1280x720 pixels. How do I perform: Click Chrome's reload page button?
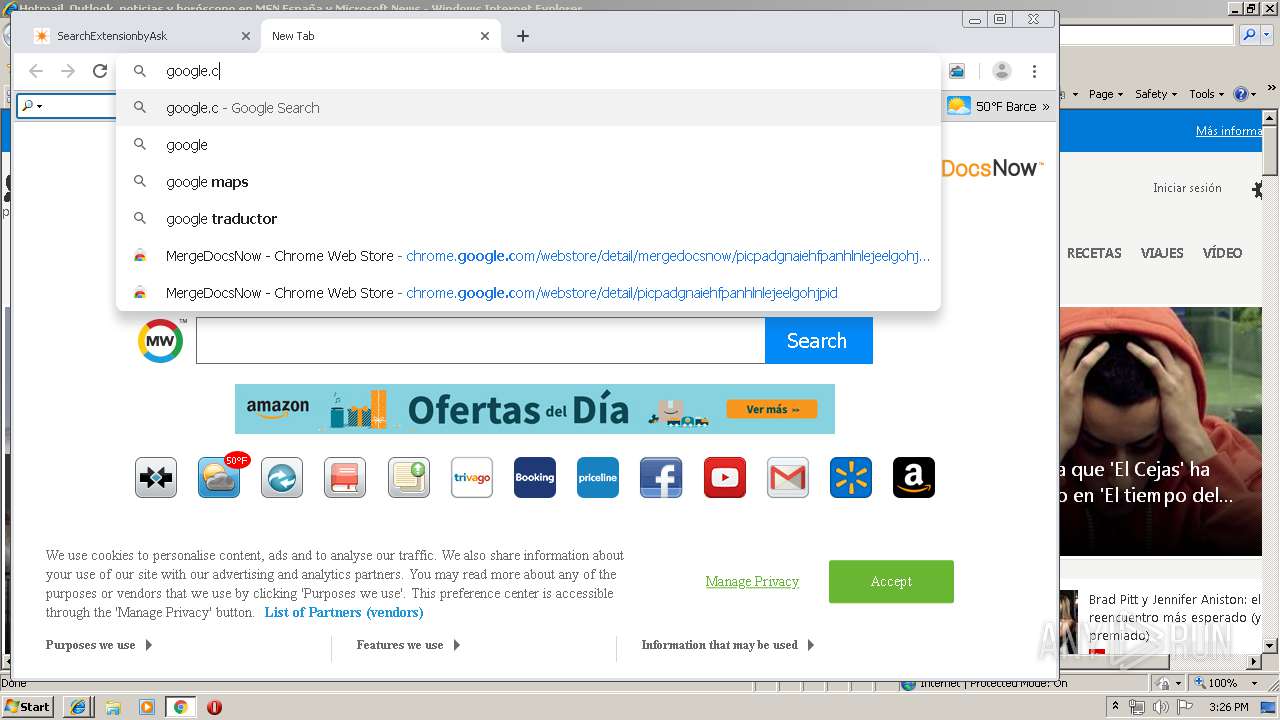click(100, 71)
